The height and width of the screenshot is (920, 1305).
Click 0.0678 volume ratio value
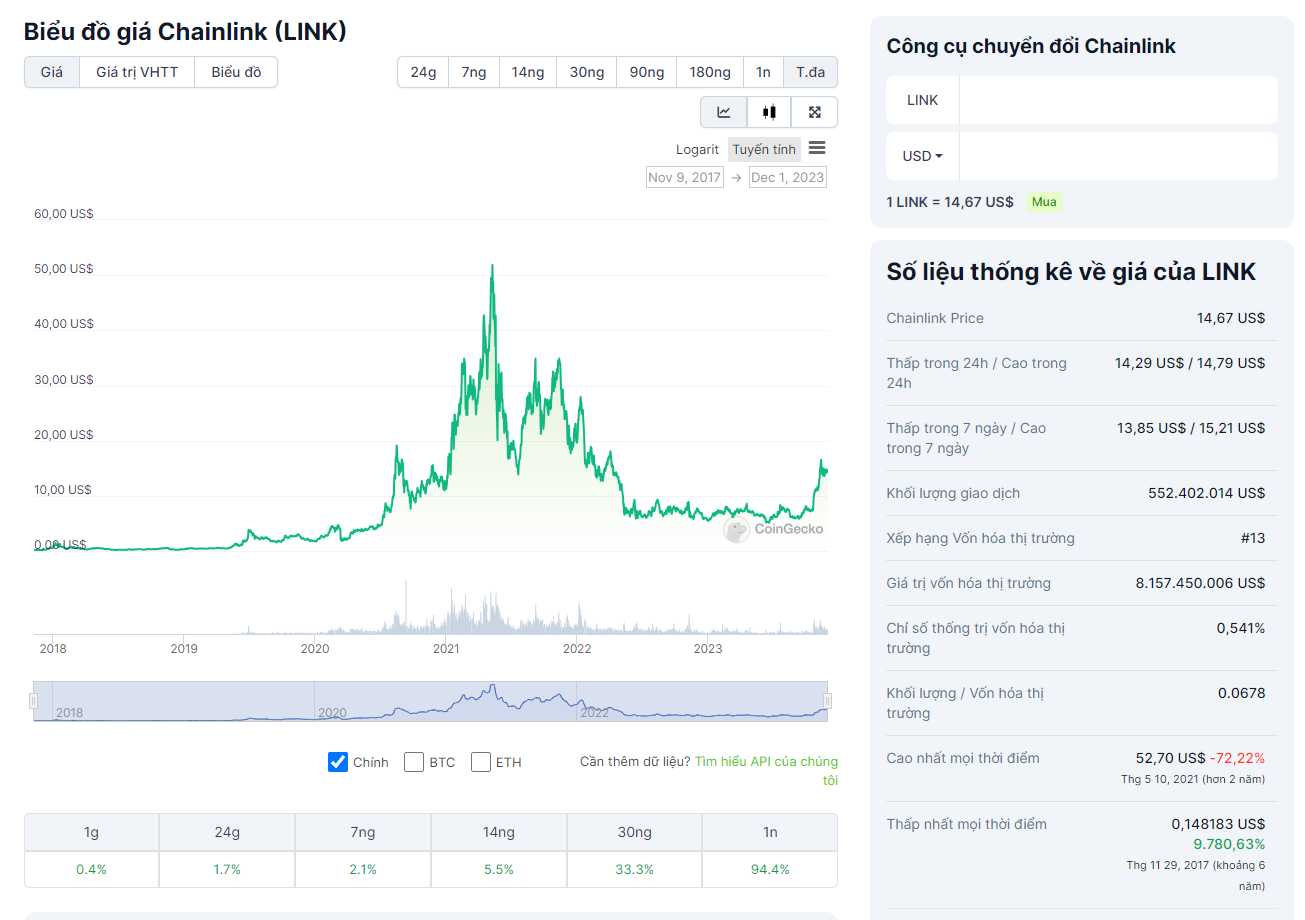pos(1241,693)
